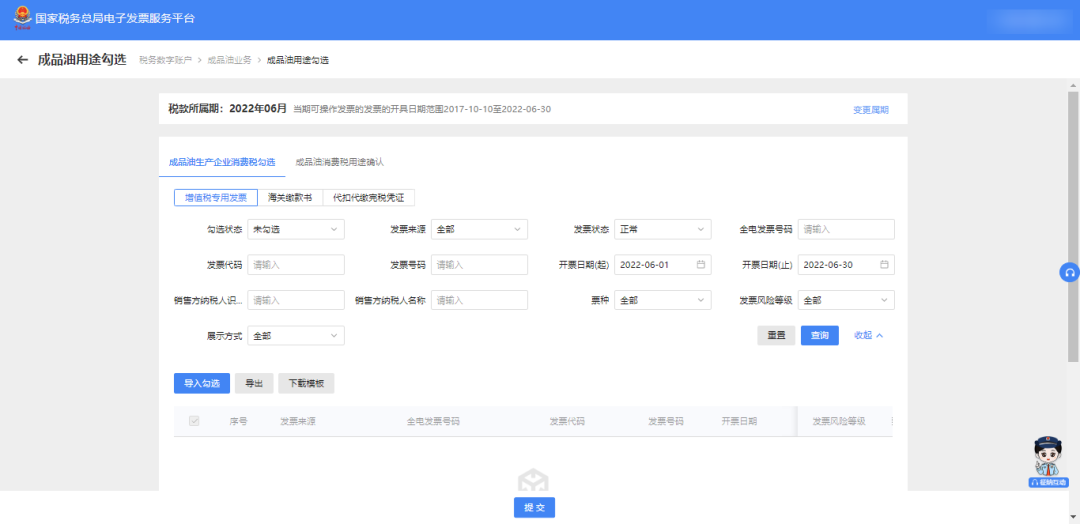This screenshot has height=524, width=1080.
Task: Click the blue 查询 button
Action: (819, 336)
